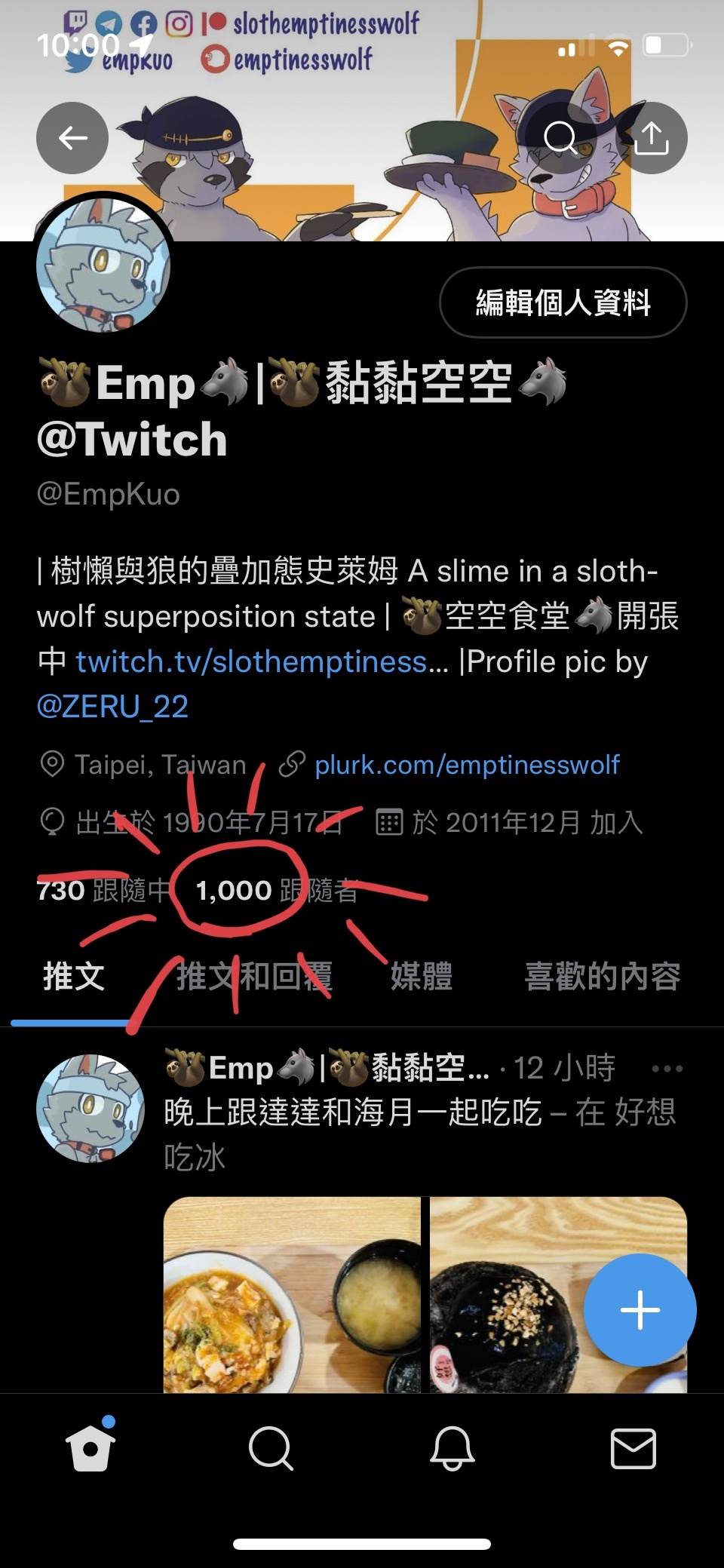Open the @ZERU_22 profile mention
724x1568 pixels.
[112, 707]
